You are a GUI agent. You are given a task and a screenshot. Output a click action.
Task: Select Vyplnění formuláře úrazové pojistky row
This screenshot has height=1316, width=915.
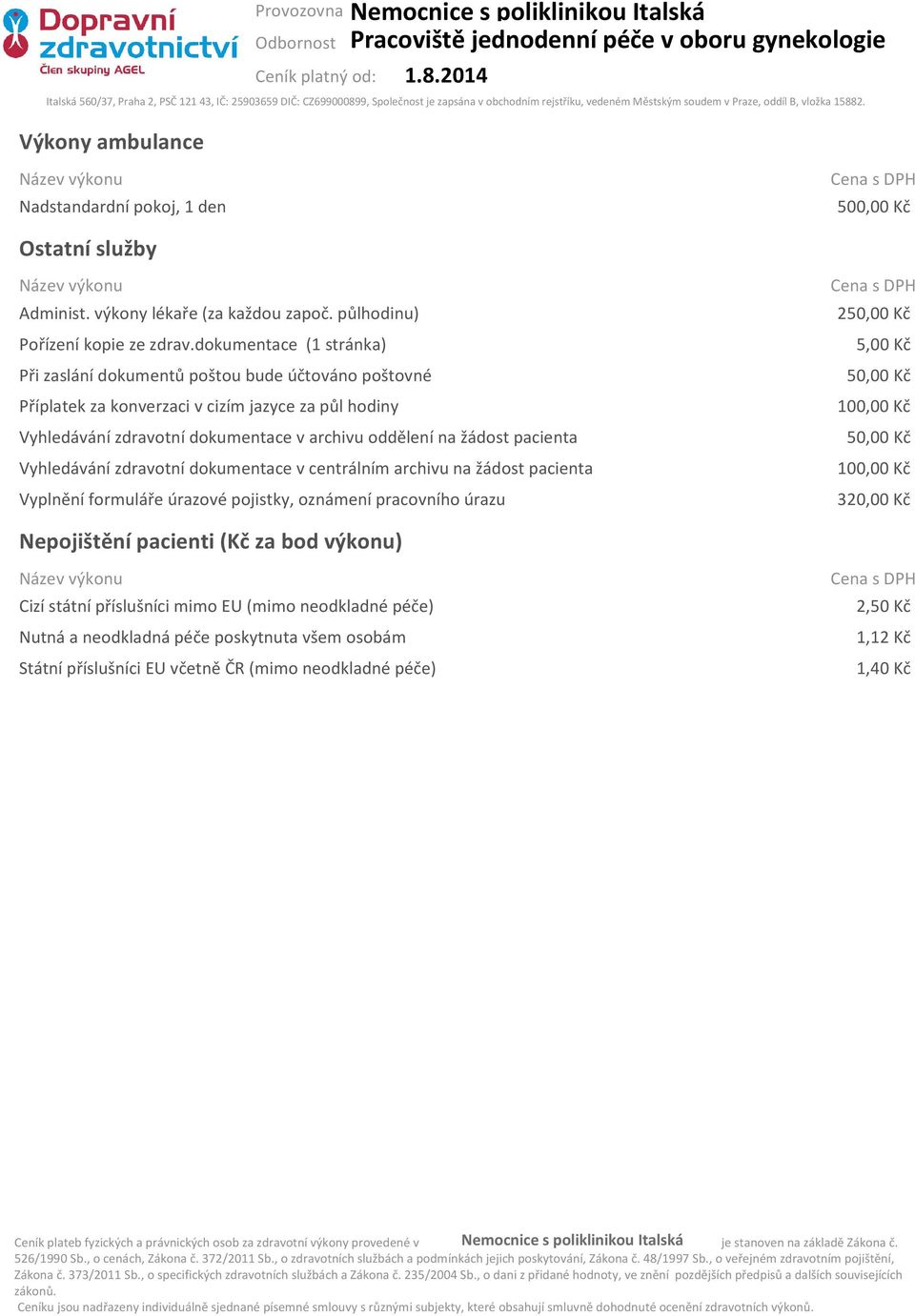(x=262, y=499)
